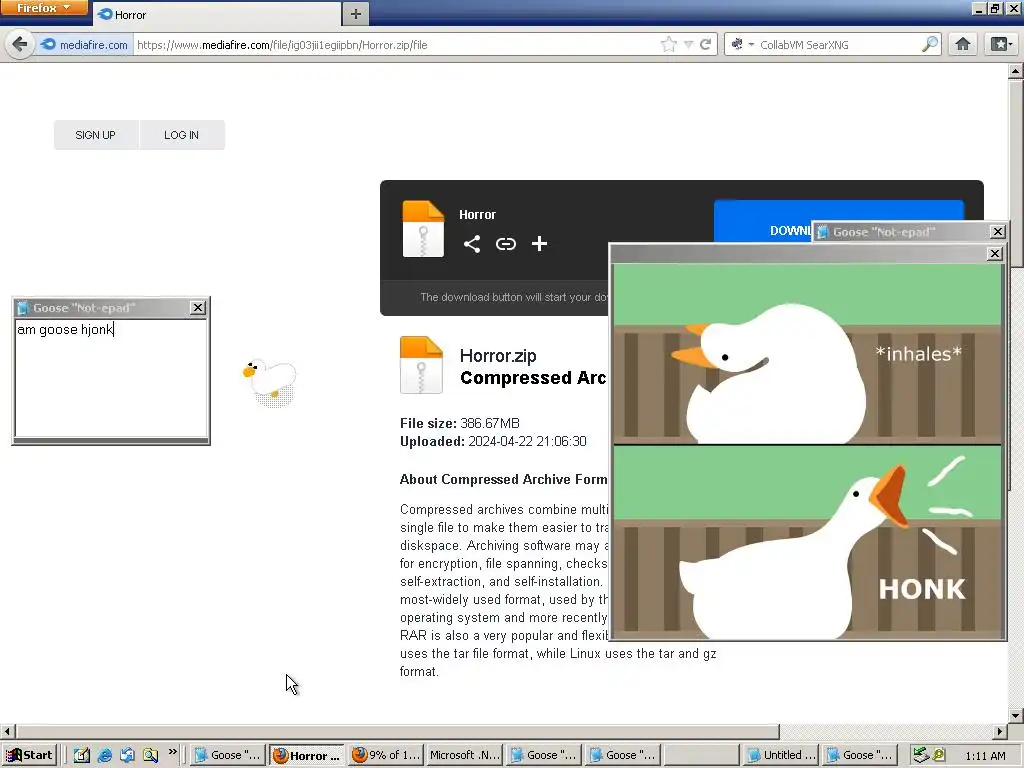The image size is (1024, 768).
Task: Click first Quick Launch icon beside Start
Action: 82,755
